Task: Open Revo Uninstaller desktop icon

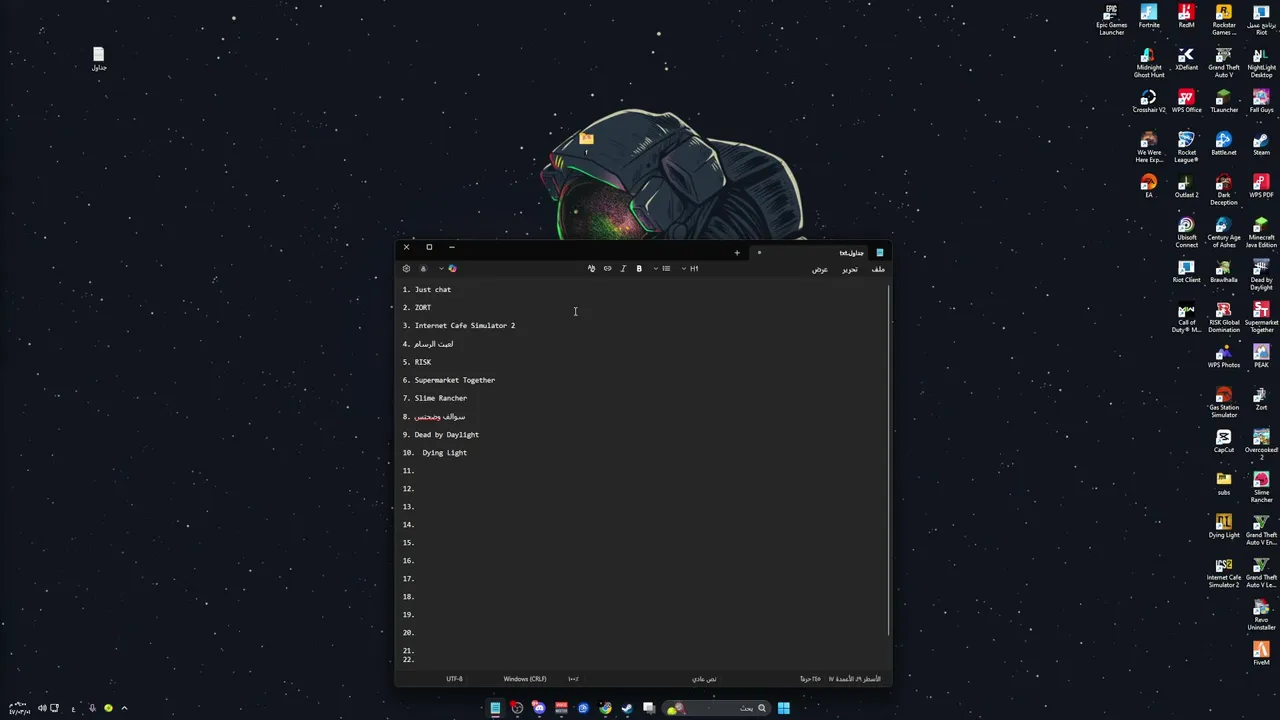Action: (1261, 615)
